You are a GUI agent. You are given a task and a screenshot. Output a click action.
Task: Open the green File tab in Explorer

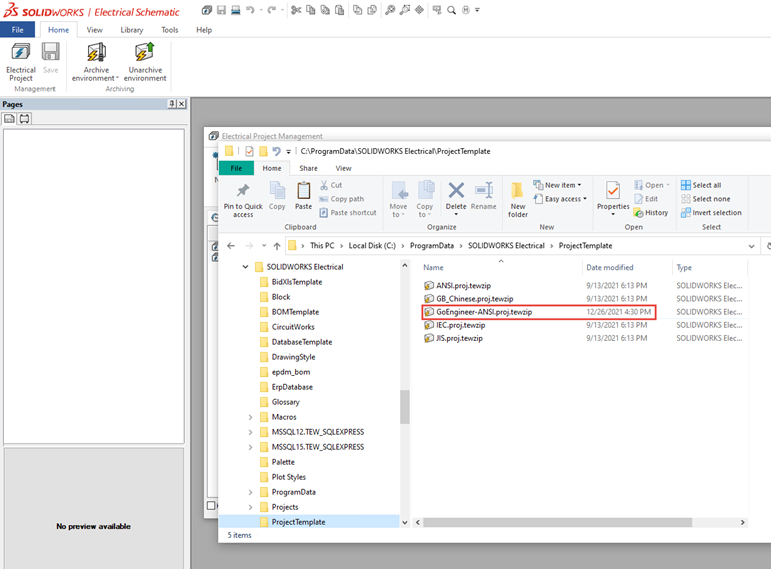click(236, 168)
